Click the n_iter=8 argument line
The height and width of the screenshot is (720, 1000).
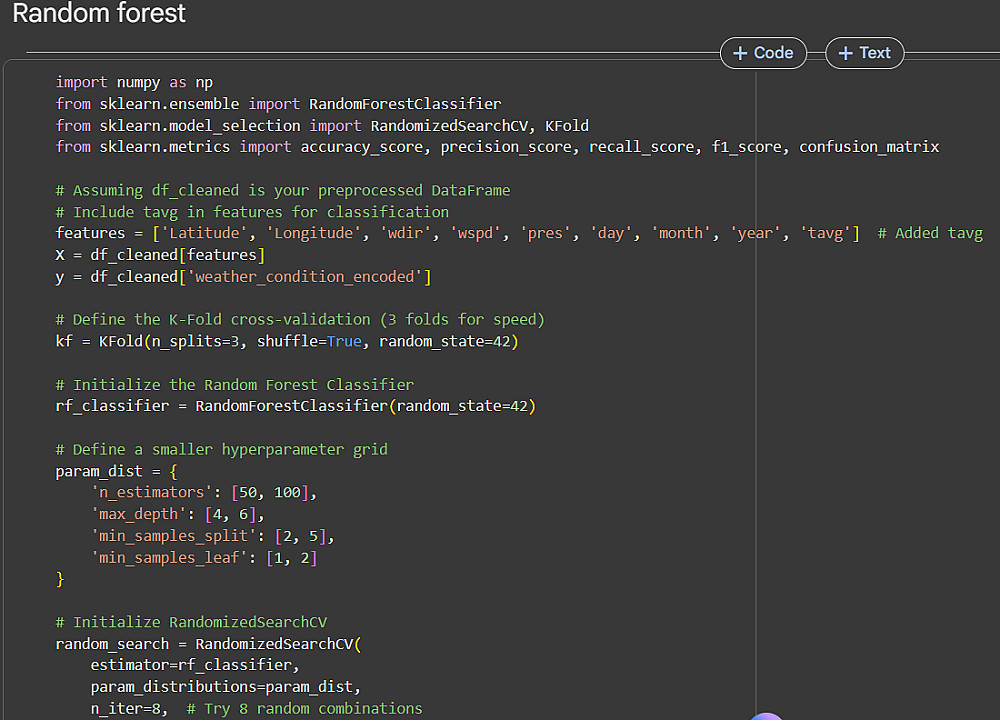(256, 709)
